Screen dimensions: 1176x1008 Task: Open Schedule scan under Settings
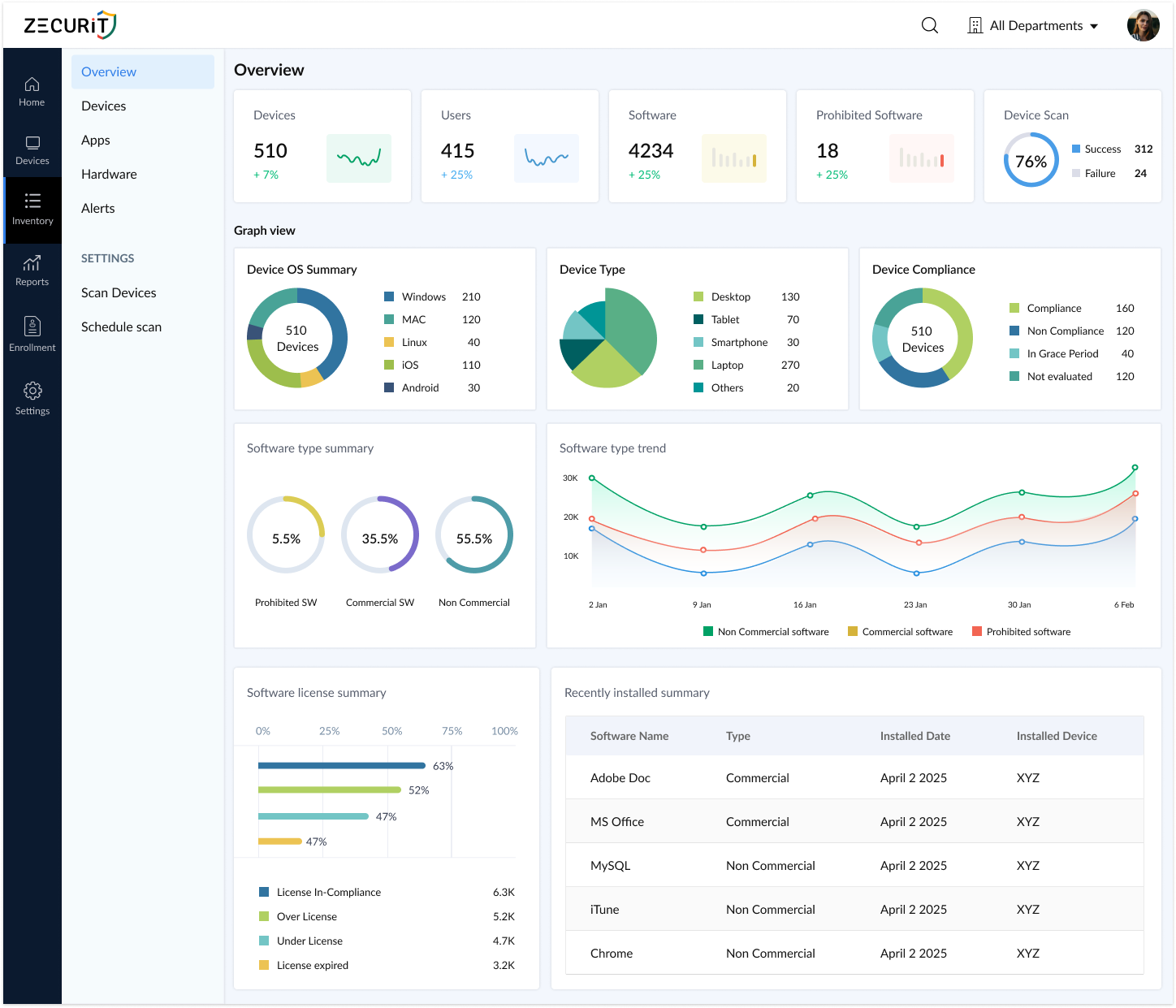(x=121, y=327)
